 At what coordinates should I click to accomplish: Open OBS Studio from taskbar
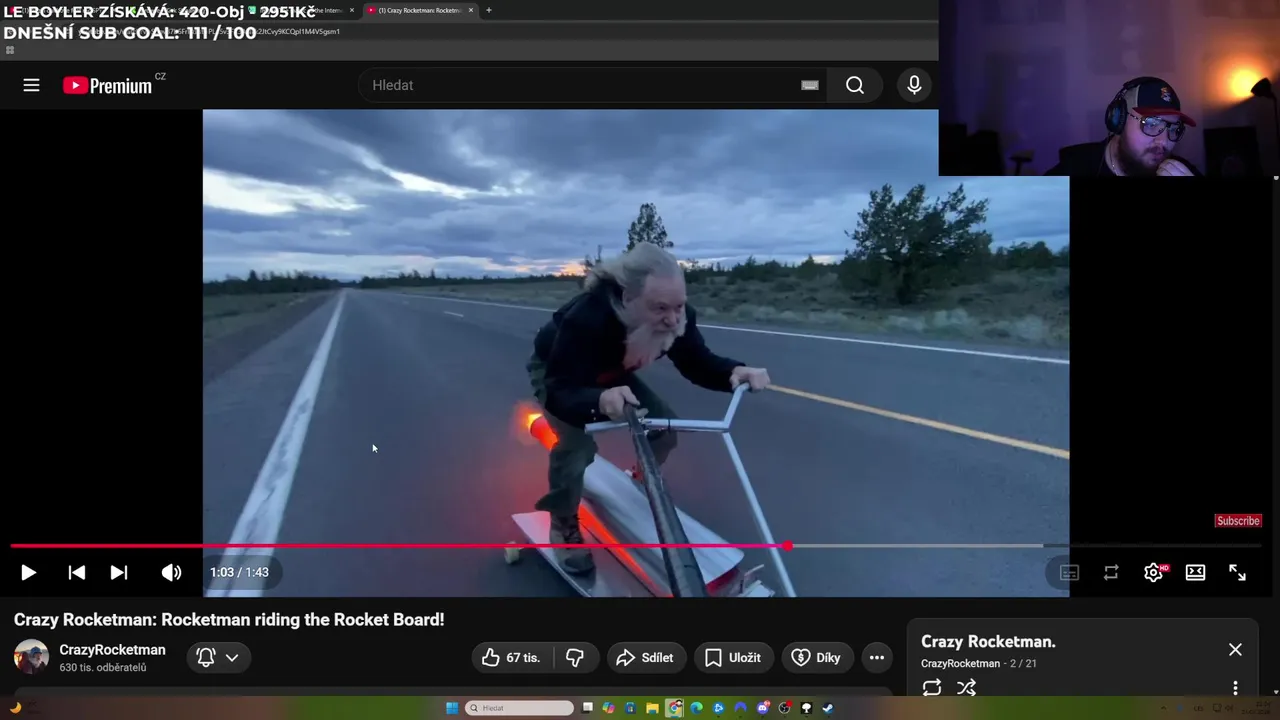pos(785,708)
